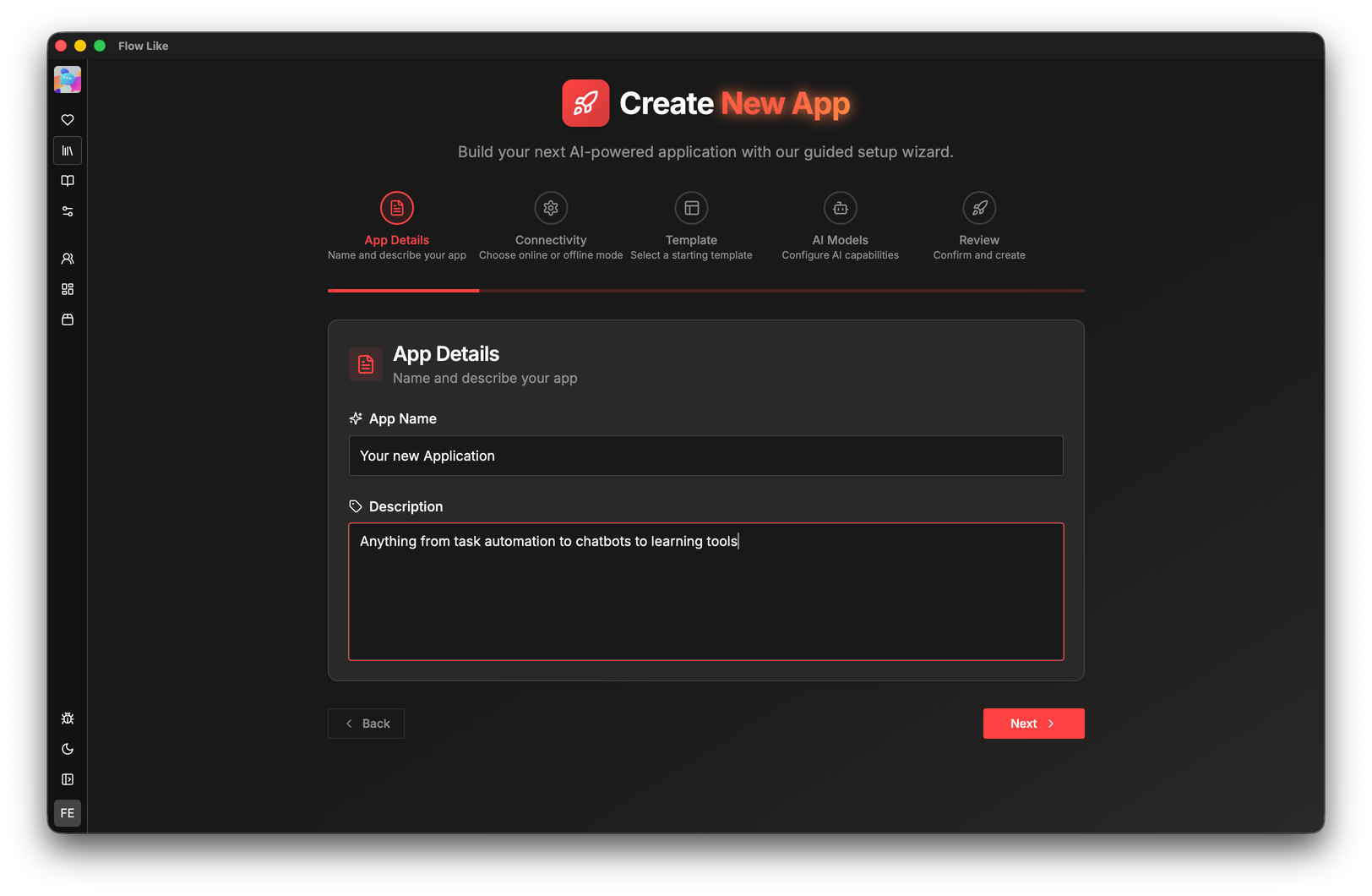The image size is (1372, 896).
Task: Click the colorful app logo at top
Action: [x=68, y=79]
